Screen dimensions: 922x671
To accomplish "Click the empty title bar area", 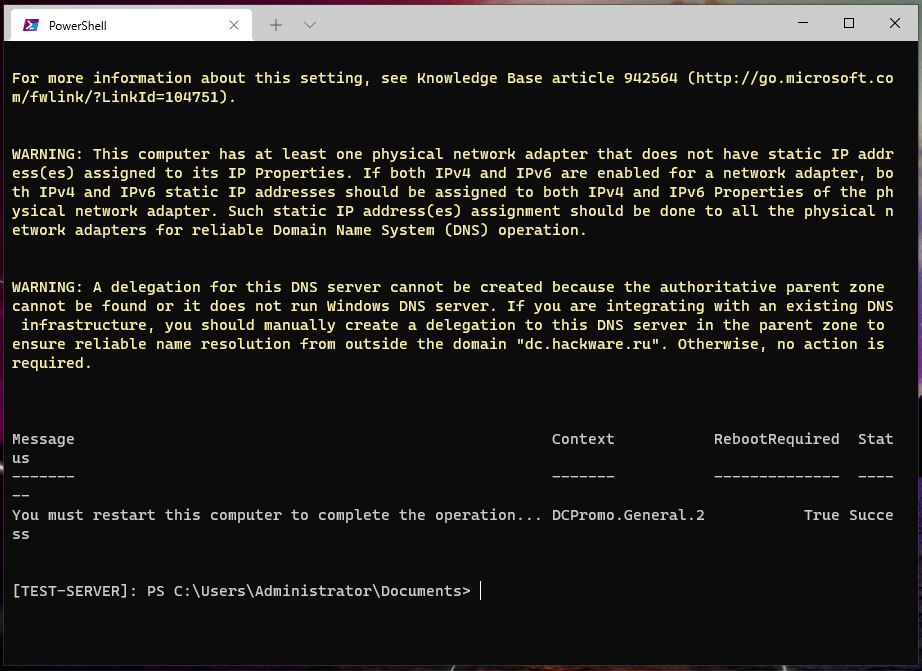I will (550, 24).
